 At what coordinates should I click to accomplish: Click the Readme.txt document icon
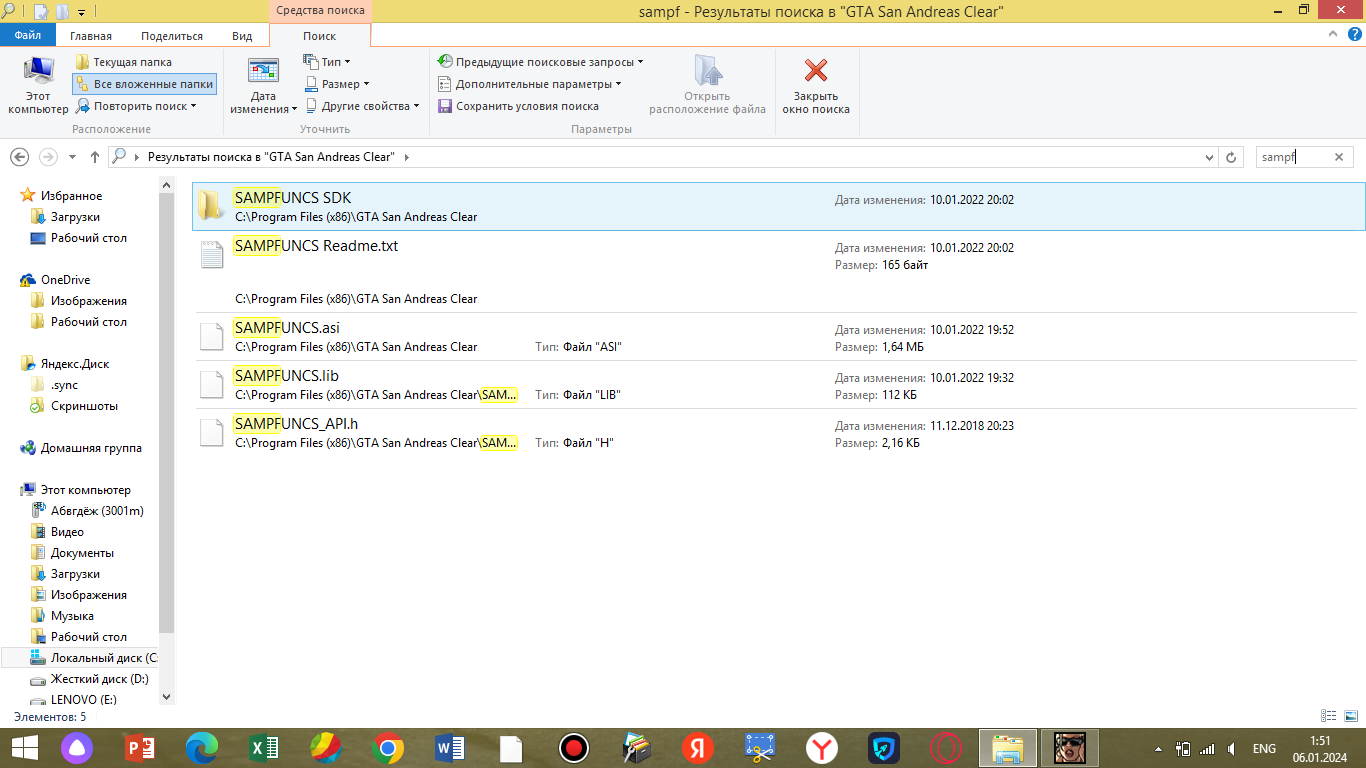tap(211, 254)
